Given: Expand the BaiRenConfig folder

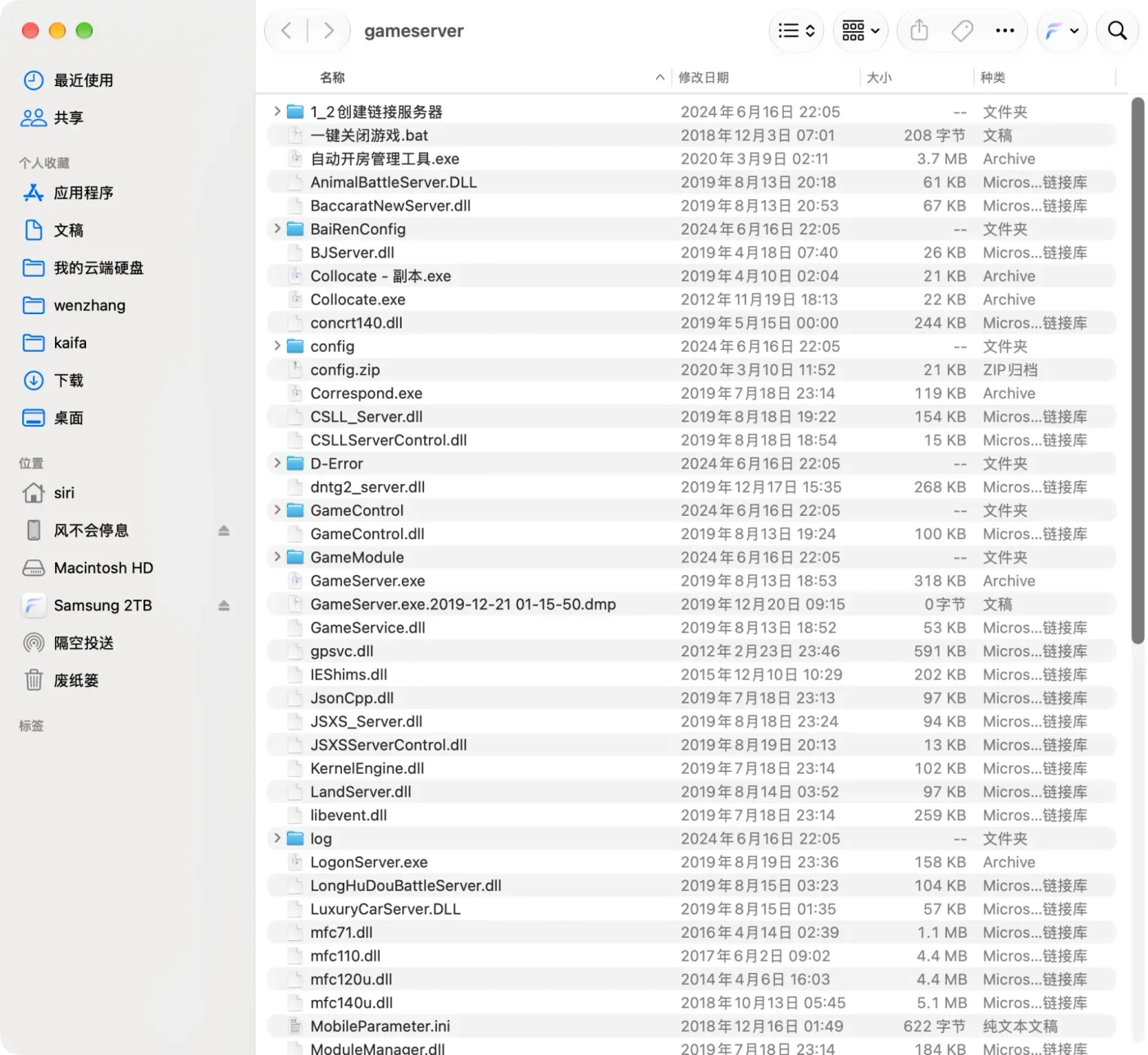Looking at the screenshot, I should coord(277,229).
